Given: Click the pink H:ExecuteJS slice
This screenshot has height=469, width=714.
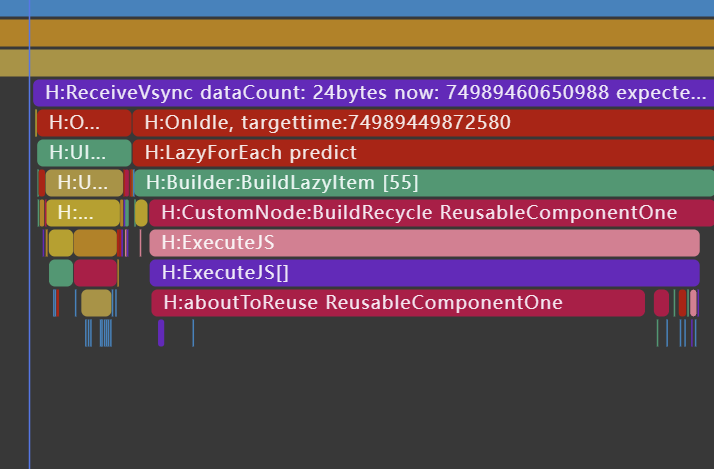Looking at the screenshot, I should click(424, 243).
